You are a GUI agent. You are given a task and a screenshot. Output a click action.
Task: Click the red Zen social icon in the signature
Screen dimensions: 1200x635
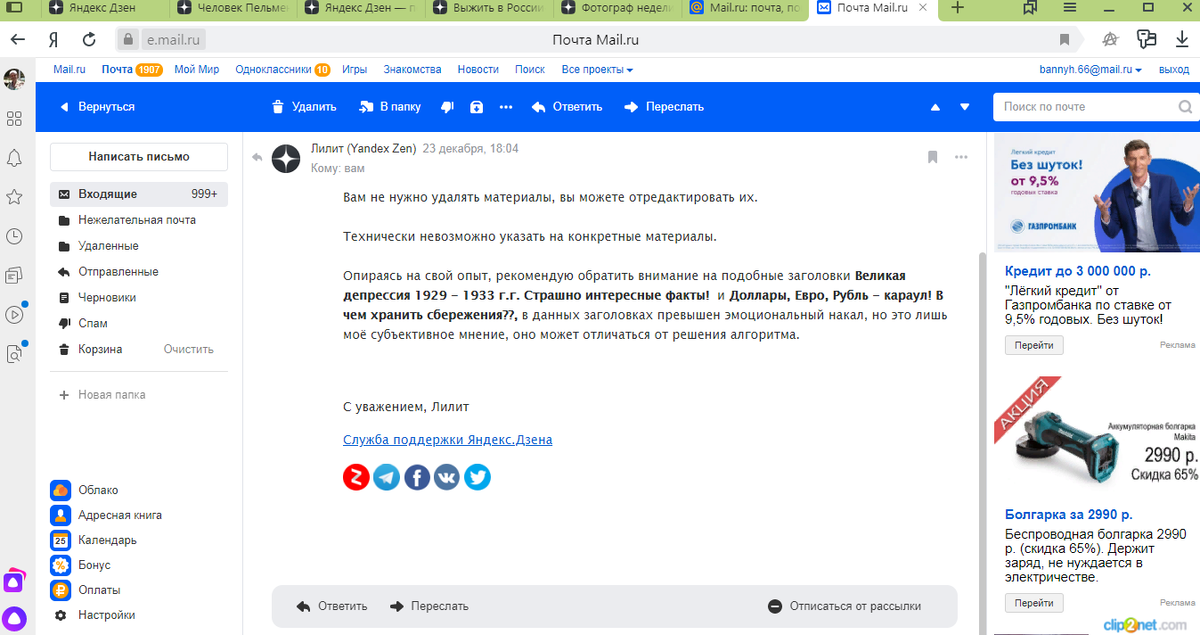[356, 477]
